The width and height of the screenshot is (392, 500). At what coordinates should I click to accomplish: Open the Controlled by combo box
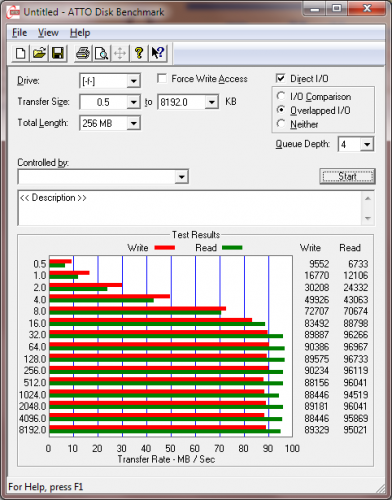click(x=103, y=177)
